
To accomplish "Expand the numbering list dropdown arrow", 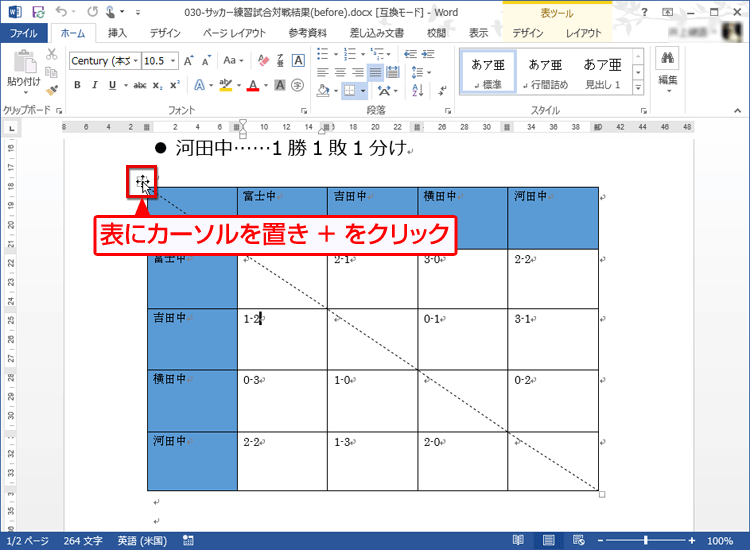I will (363, 54).
